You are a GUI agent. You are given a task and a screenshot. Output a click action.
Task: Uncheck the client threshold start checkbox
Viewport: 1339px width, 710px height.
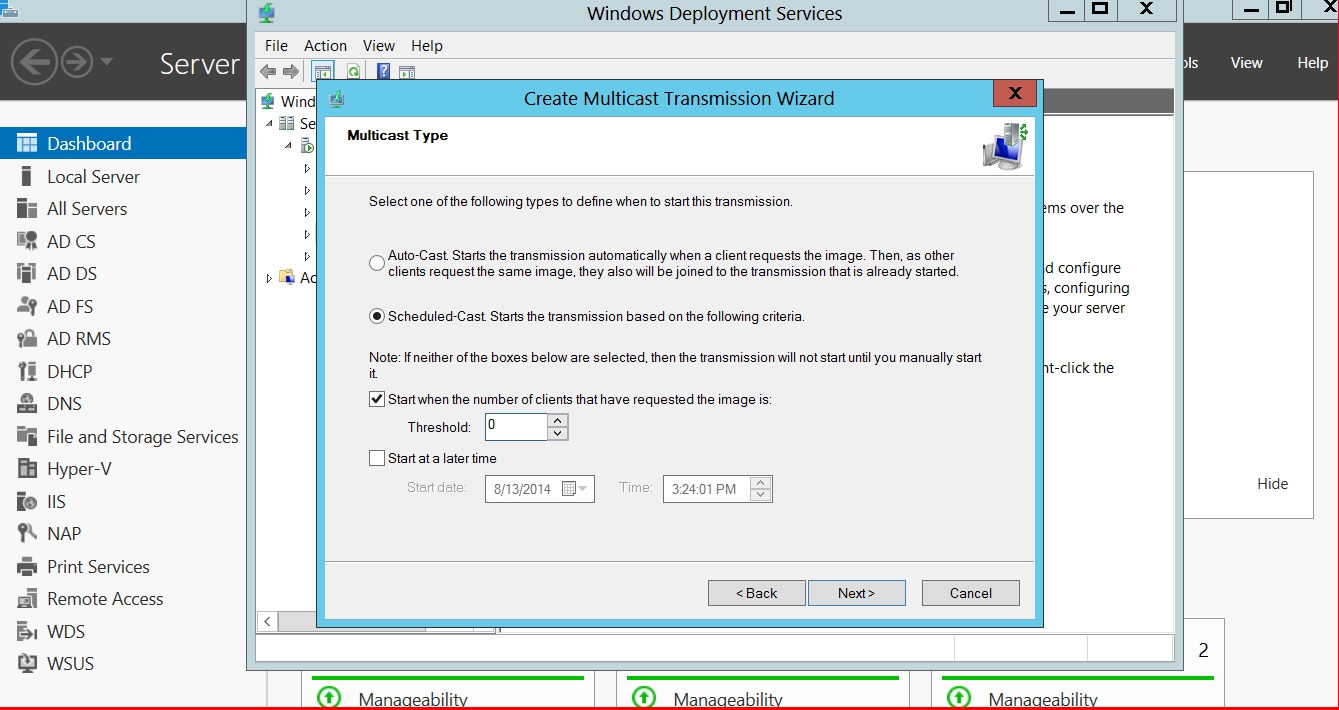point(377,399)
